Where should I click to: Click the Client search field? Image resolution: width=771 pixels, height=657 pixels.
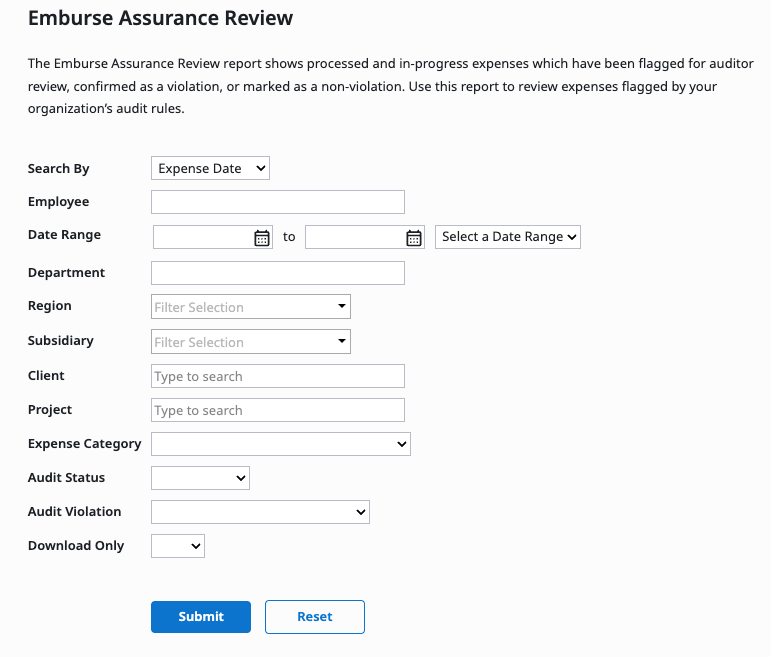pos(278,376)
